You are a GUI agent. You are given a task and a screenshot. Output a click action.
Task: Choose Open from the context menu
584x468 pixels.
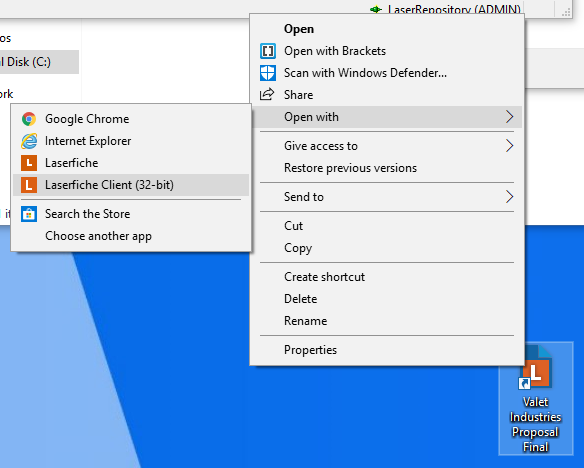click(x=387, y=29)
